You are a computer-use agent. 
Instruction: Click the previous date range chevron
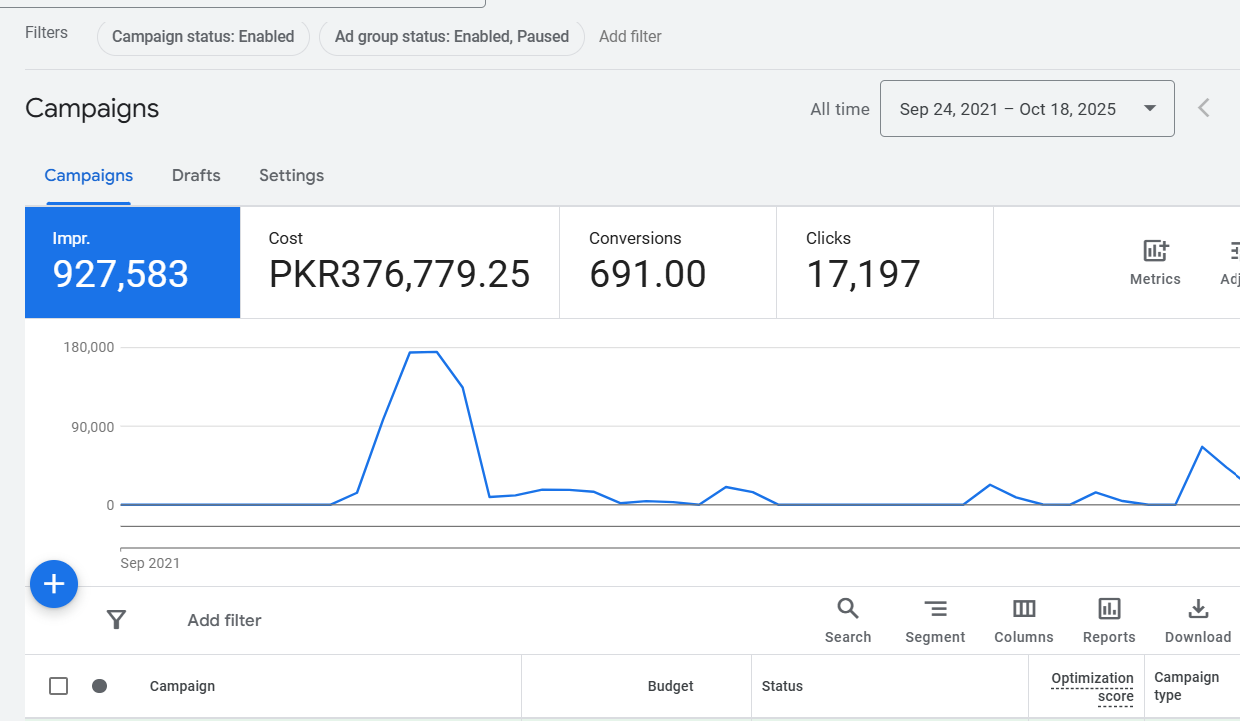click(x=1204, y=108)
